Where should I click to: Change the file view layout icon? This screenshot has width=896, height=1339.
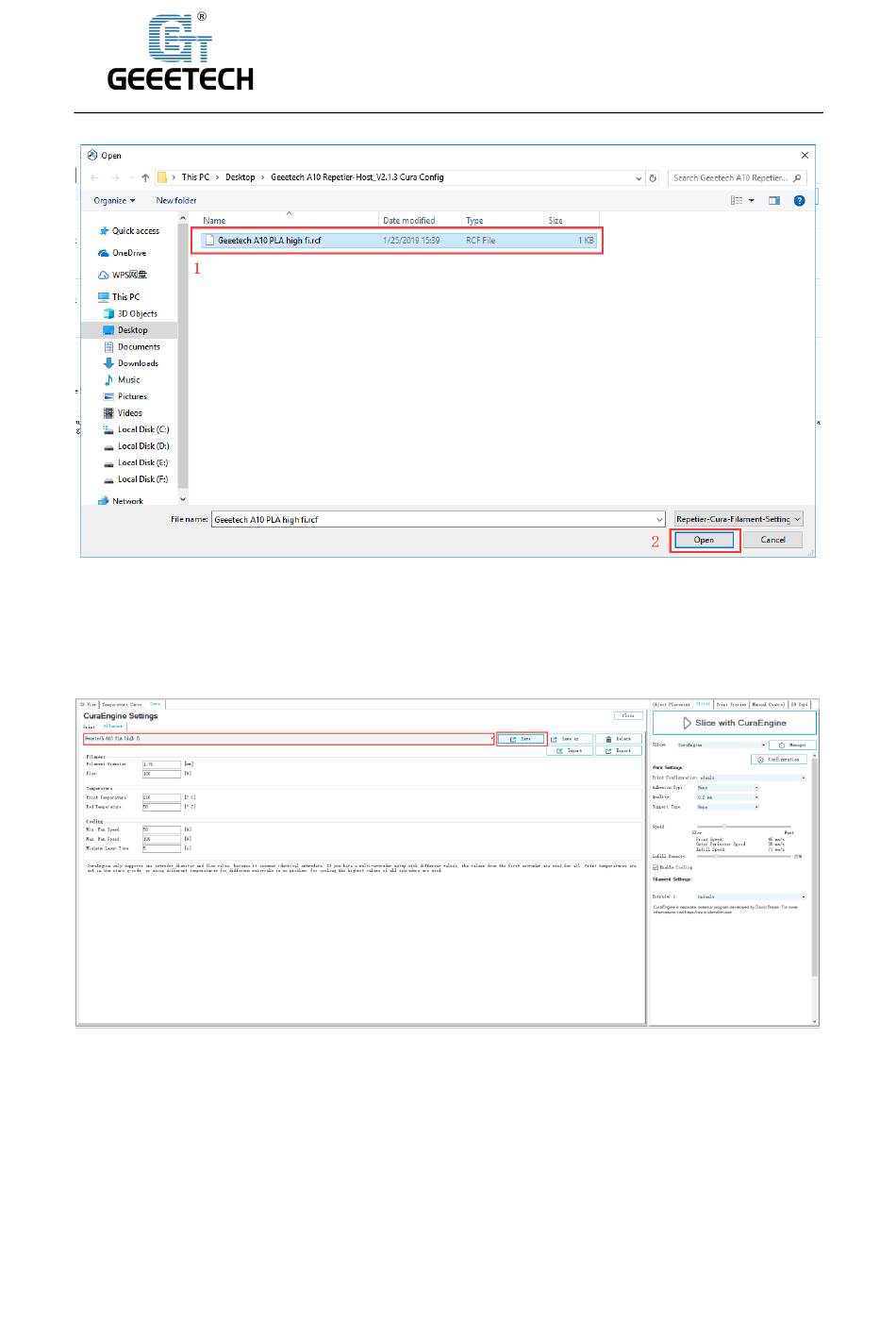tap(737, 200)
